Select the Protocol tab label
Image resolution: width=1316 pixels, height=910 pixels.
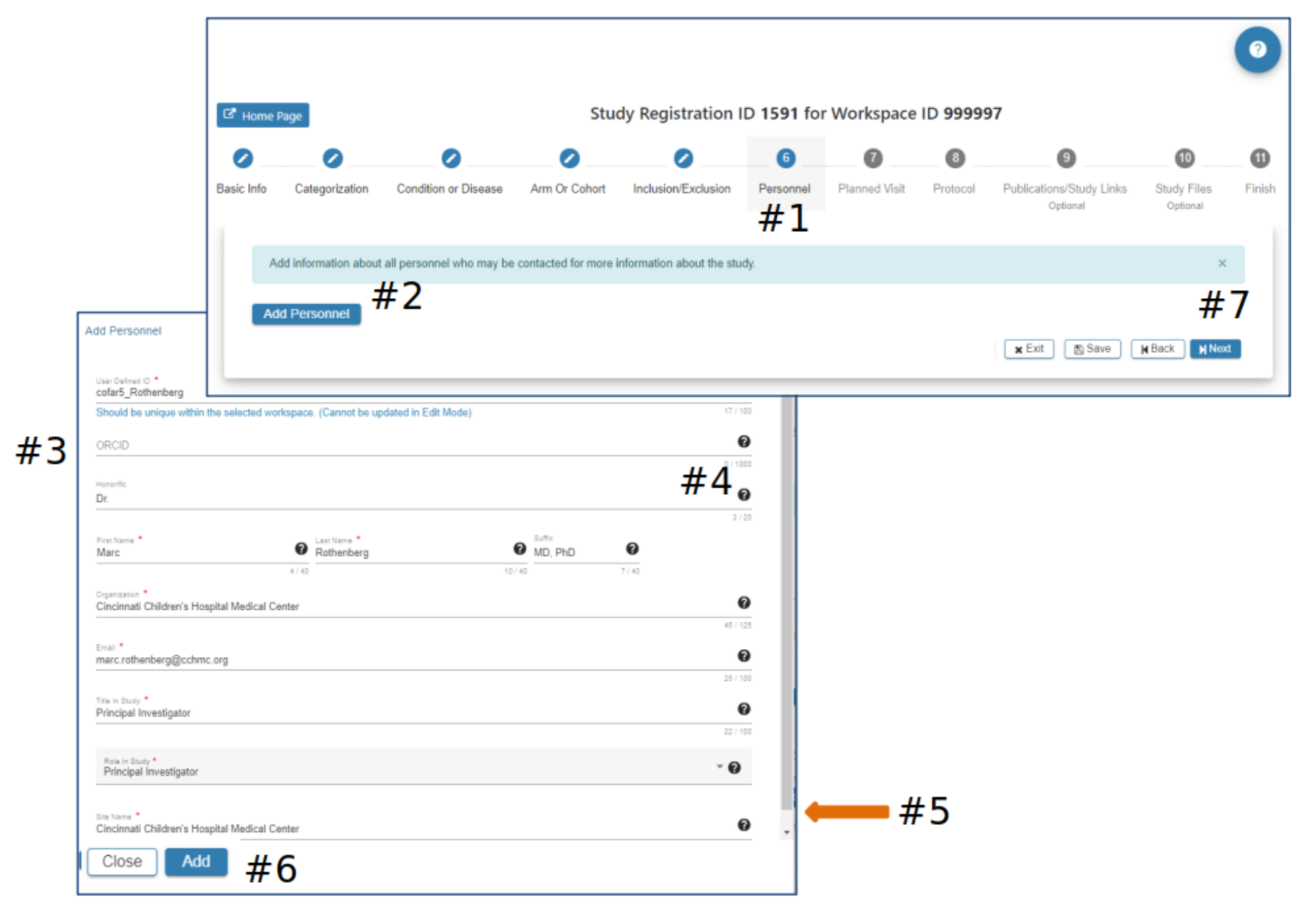[x=954, y=189]
